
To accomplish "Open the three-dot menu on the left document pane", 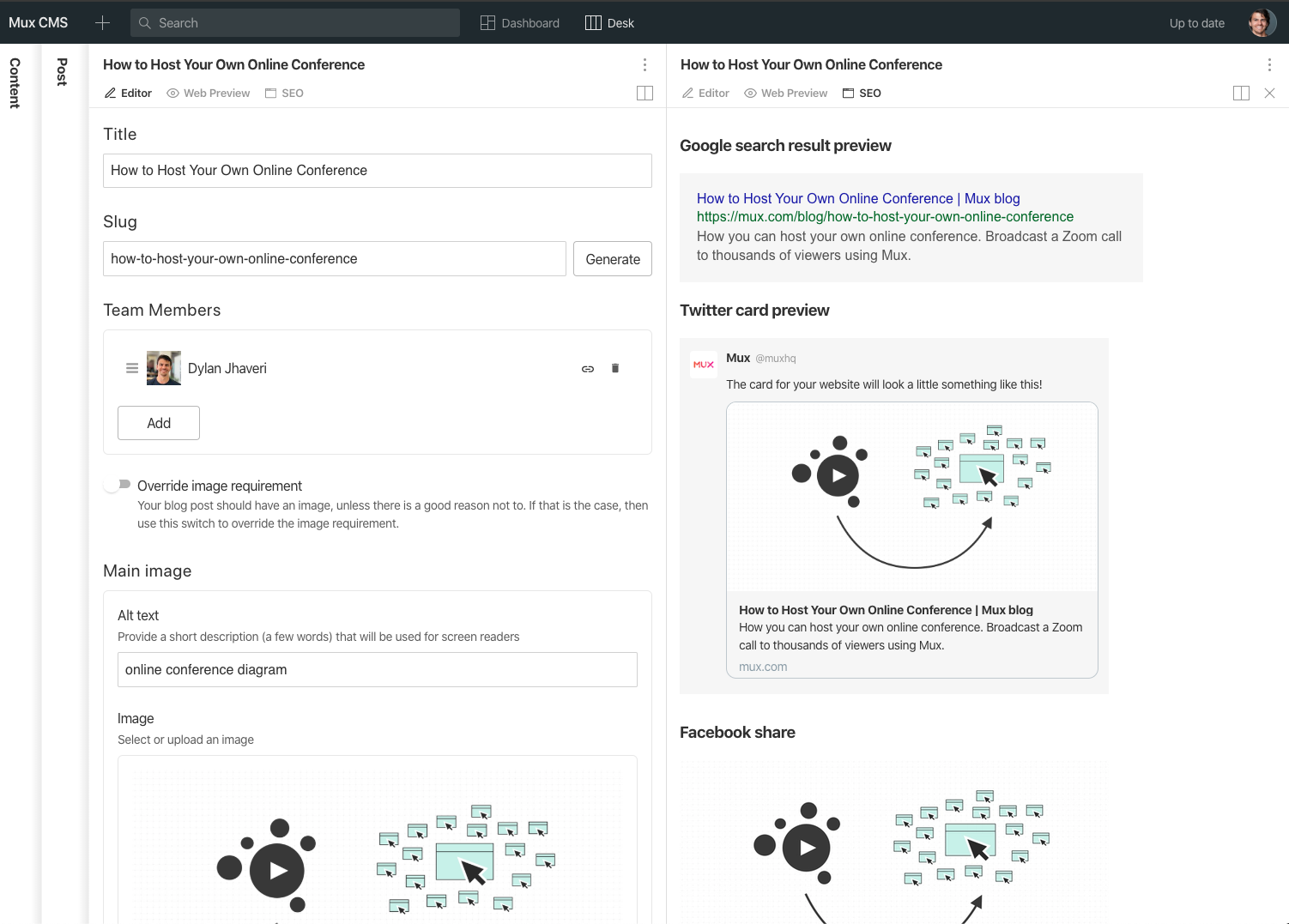I will (x=644, y=64).
